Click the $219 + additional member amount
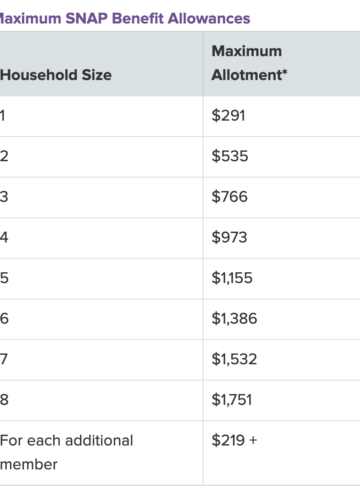This screenshot has width=360, height=504. tap(234, 440)
